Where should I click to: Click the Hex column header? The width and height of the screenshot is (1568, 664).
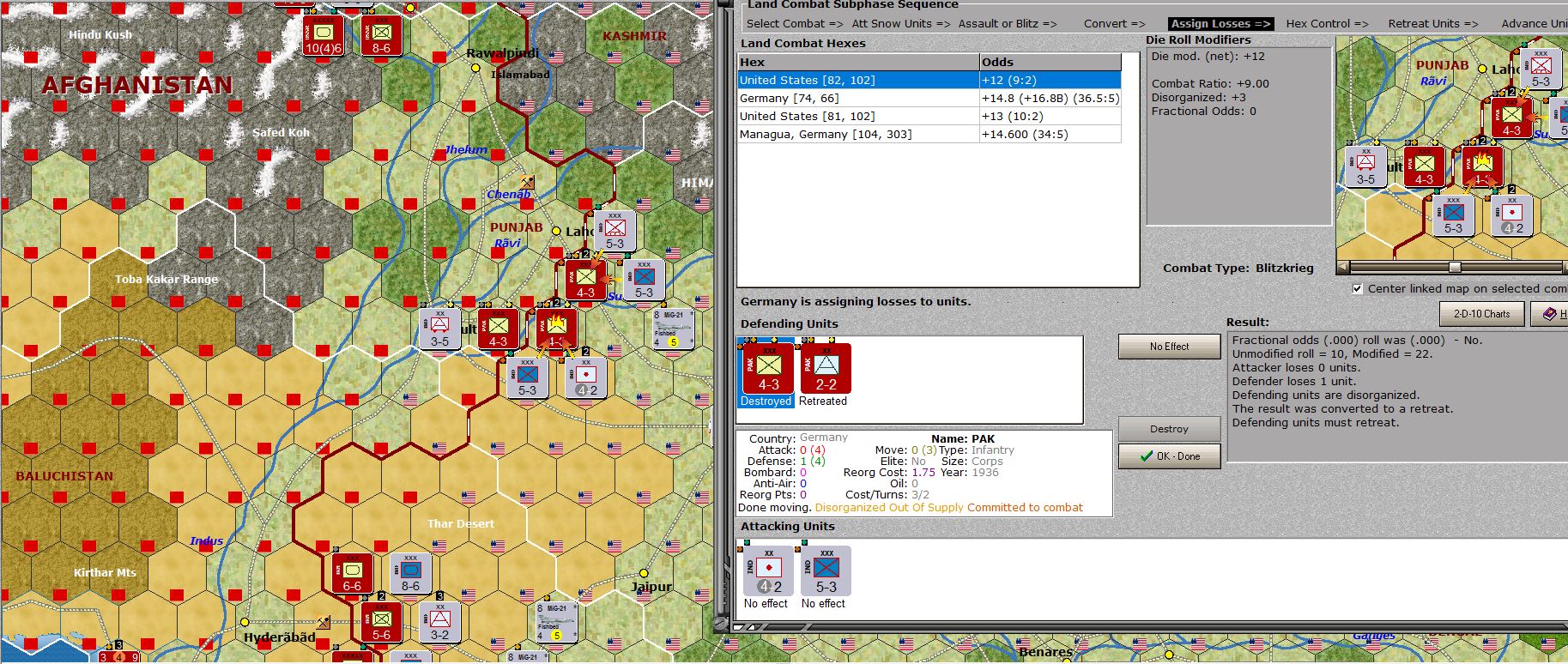tap(858, 62)
